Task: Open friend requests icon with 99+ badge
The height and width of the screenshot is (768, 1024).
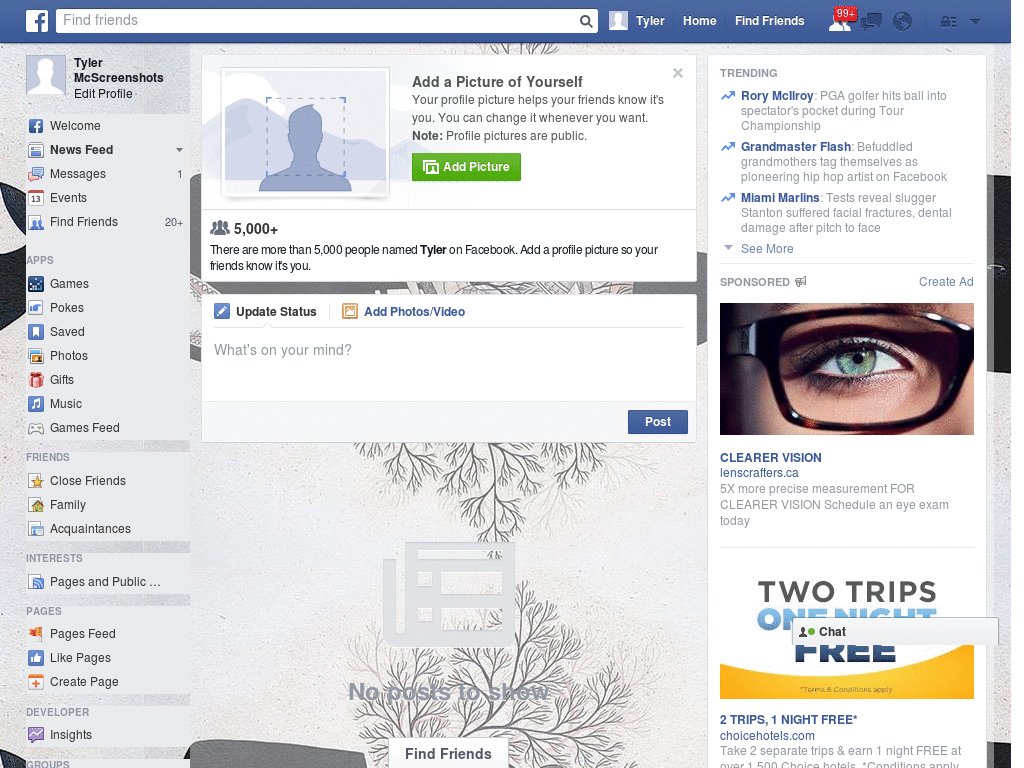Action: [840, 20]
